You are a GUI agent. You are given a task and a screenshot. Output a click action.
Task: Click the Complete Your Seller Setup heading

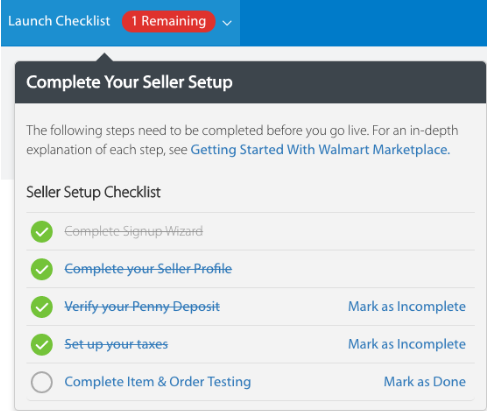point(129,82)
